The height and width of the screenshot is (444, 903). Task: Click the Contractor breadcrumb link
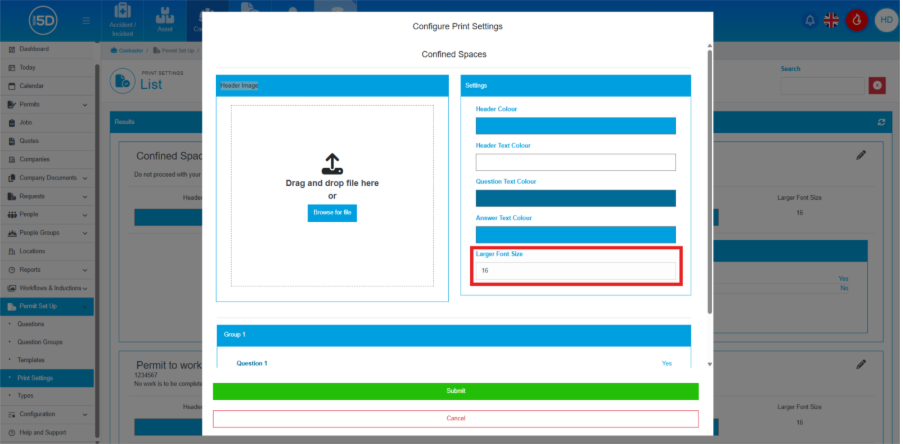click(x=127, y=51)
